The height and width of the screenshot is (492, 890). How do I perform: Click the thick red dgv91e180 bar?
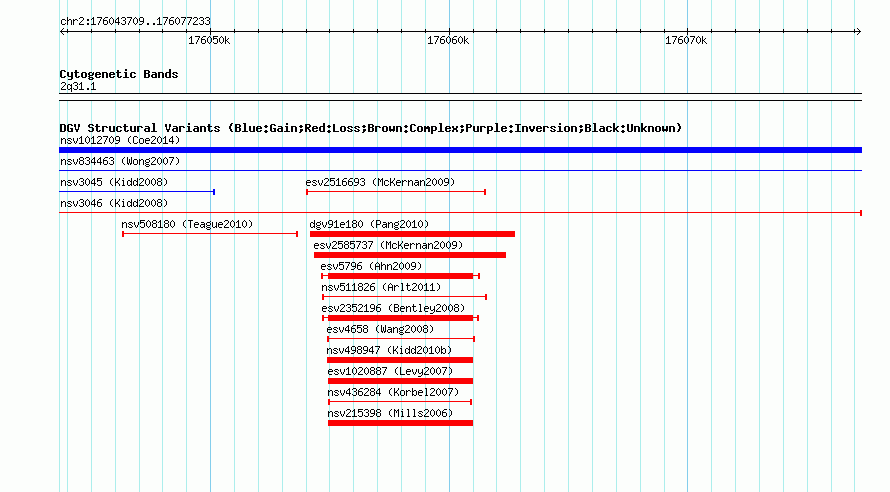(412, 234)
